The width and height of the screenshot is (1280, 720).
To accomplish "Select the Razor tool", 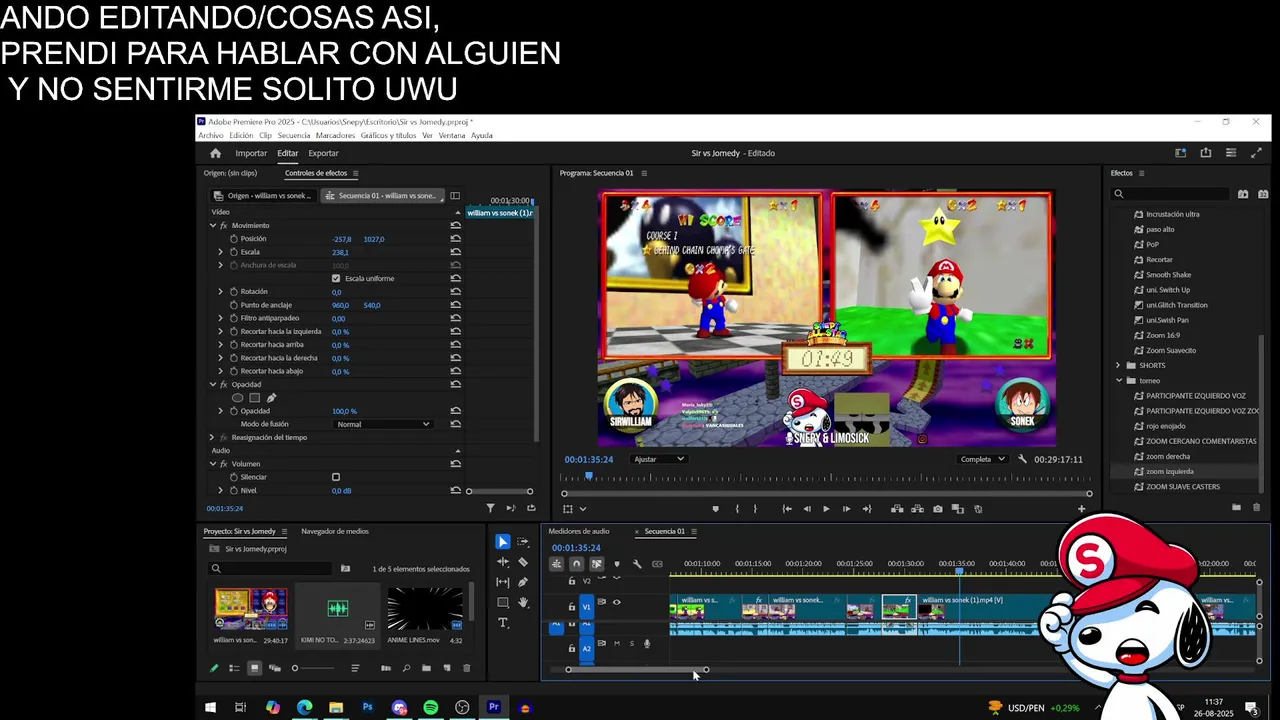I will [523, 562].
